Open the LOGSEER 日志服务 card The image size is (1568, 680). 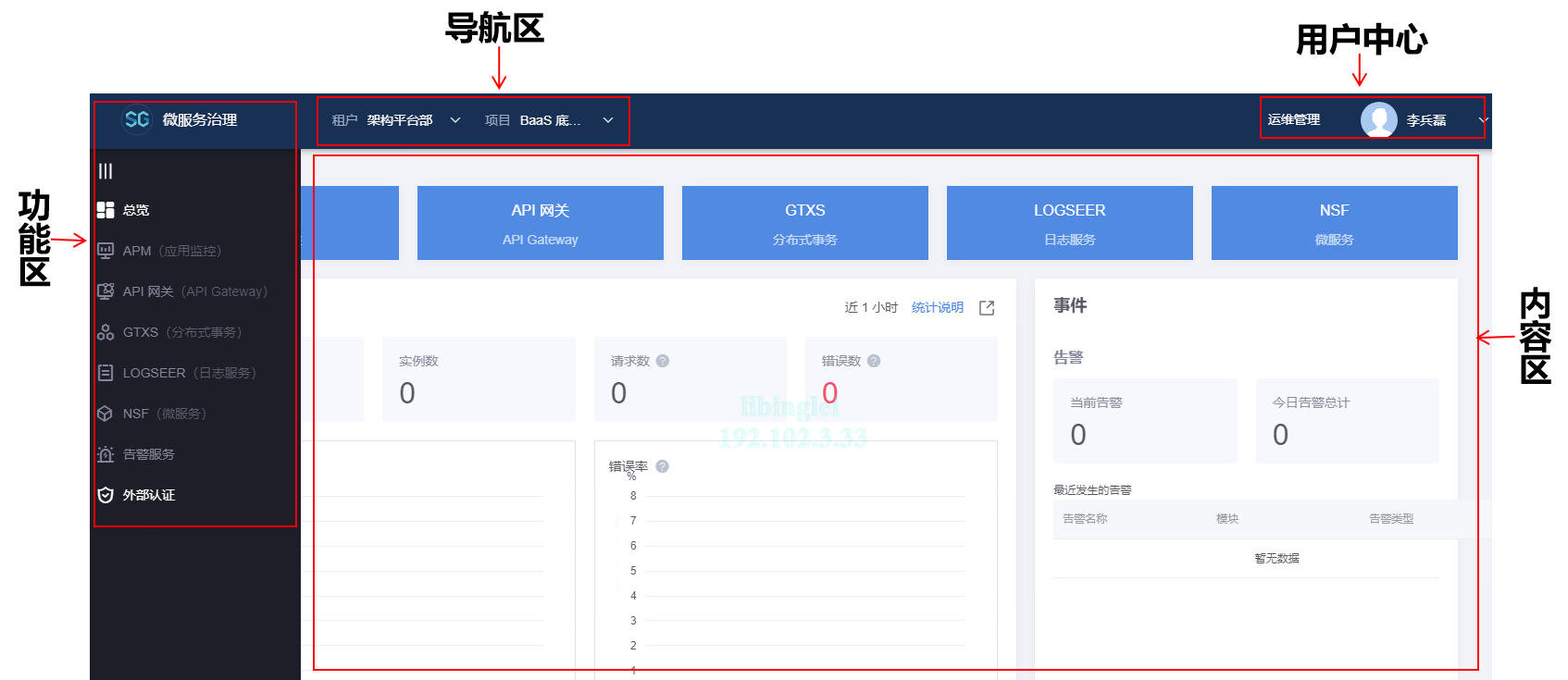click(1069, 223)
